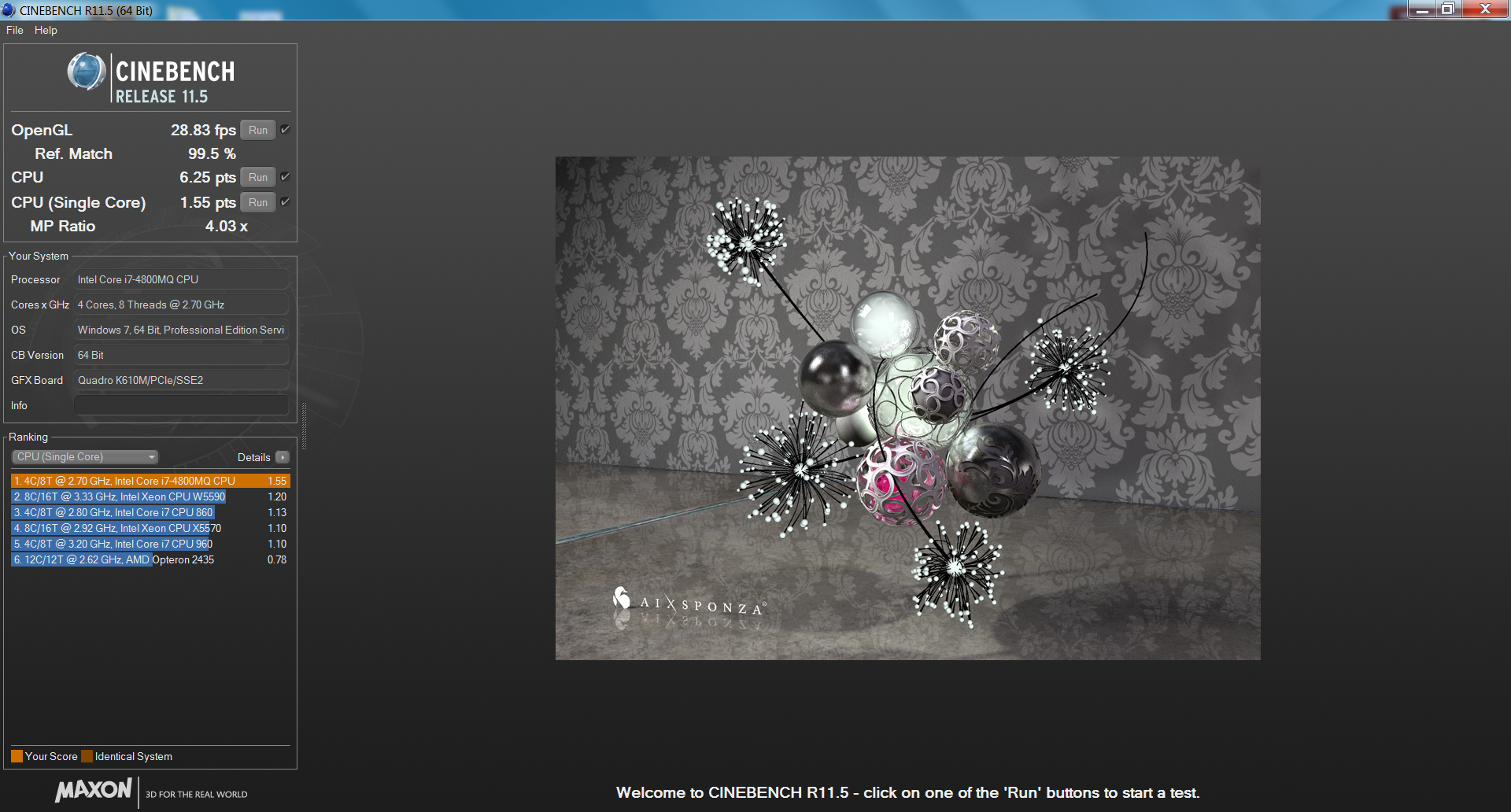Screen dimensions: 1511x812
Task: Close the Cinebench window
Action: coord(1485,9)
